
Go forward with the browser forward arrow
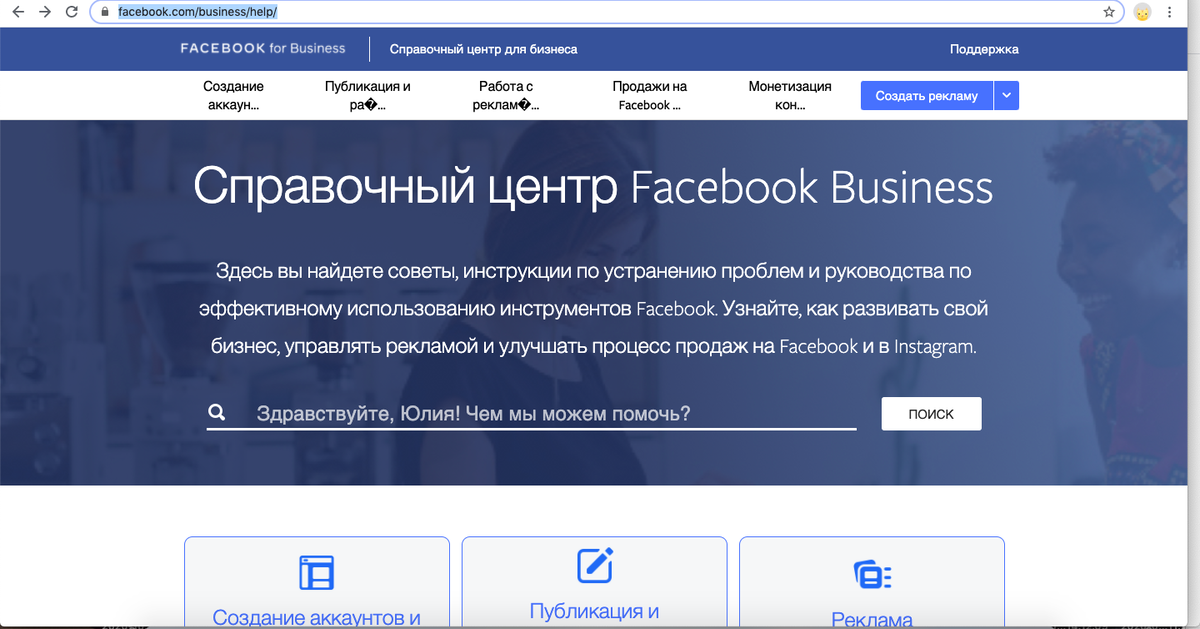(x=44, y=13)
